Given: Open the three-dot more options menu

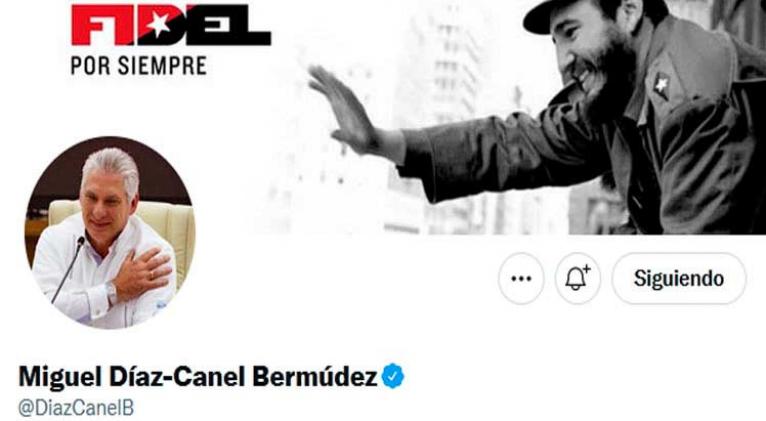Looking at the screenshot, I should pyautogui.click(x=521, y=278).
